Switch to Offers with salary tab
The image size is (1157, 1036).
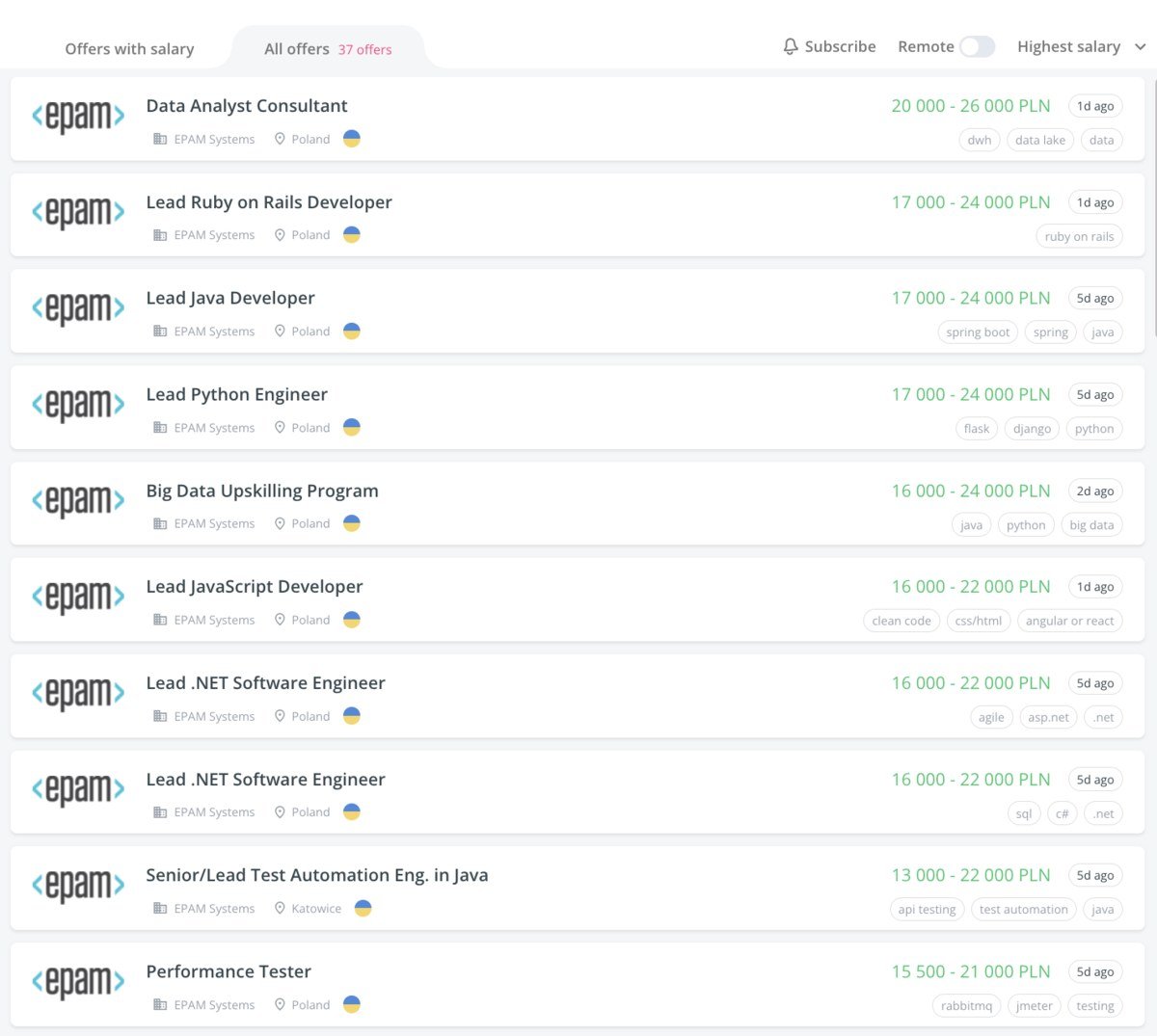pos(129,49)
